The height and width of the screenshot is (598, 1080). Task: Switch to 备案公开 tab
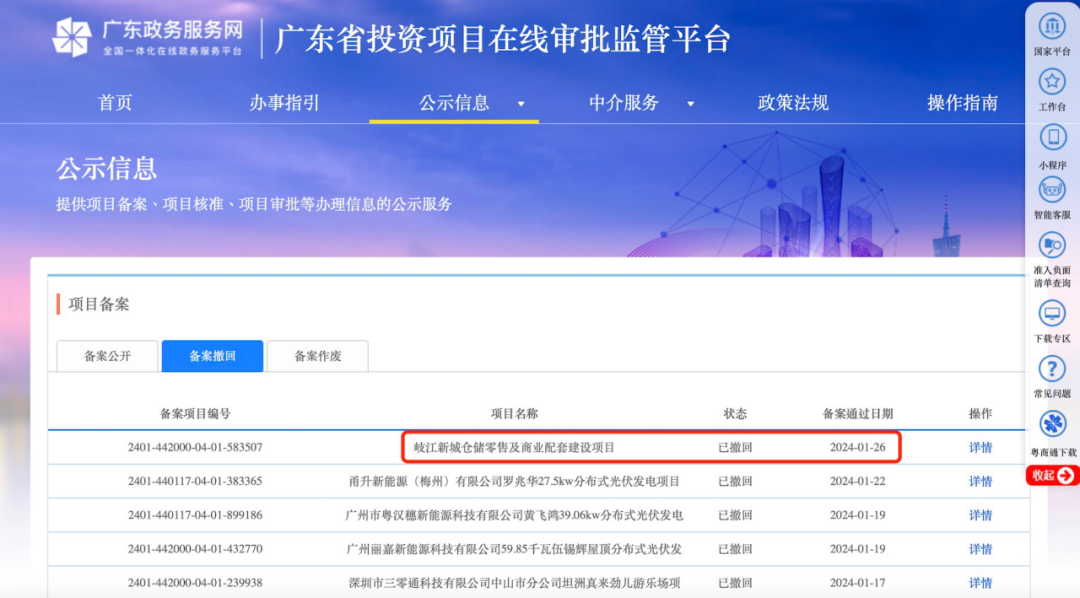pyautogui.click(x=107, y=356)
